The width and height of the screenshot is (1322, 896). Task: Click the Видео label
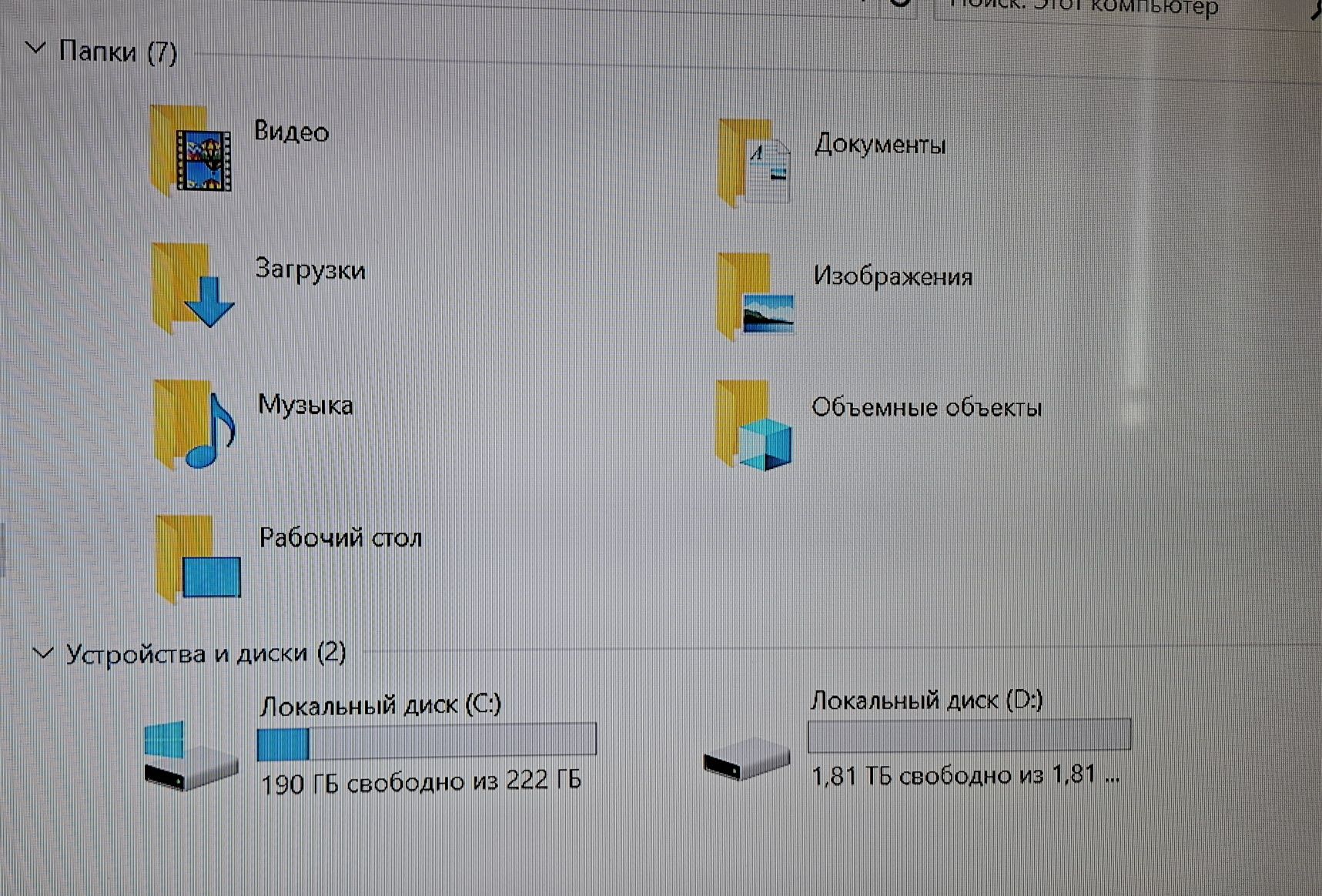coord(292,132)
